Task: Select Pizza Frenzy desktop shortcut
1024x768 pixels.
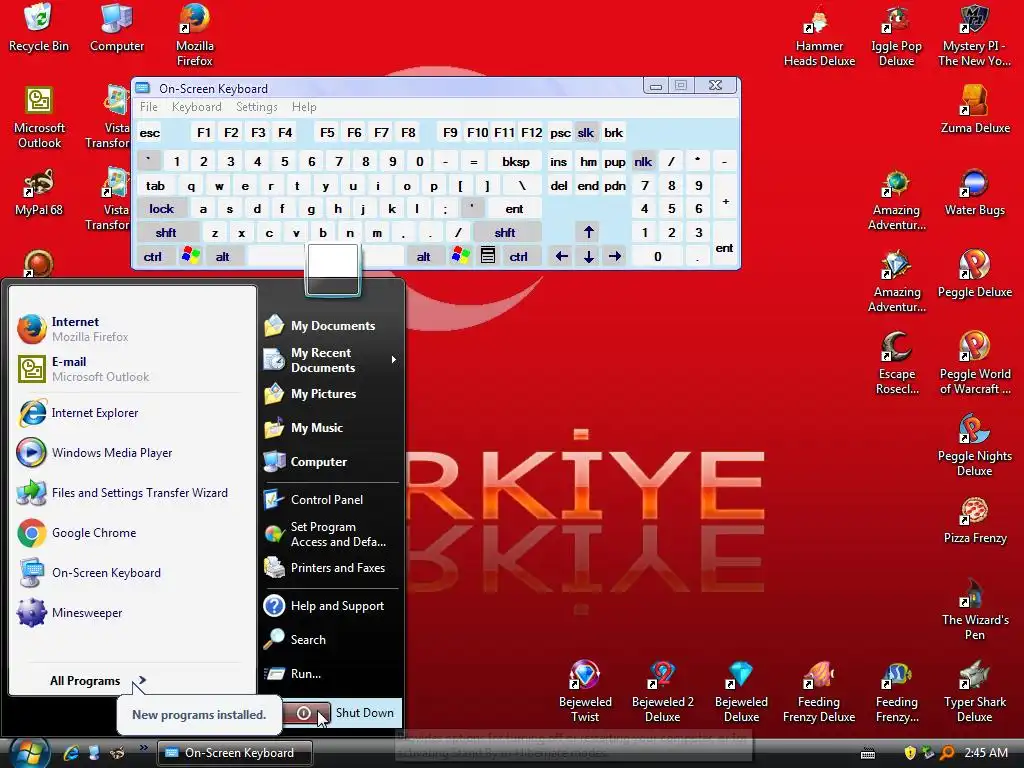Action: coord(974,519)
